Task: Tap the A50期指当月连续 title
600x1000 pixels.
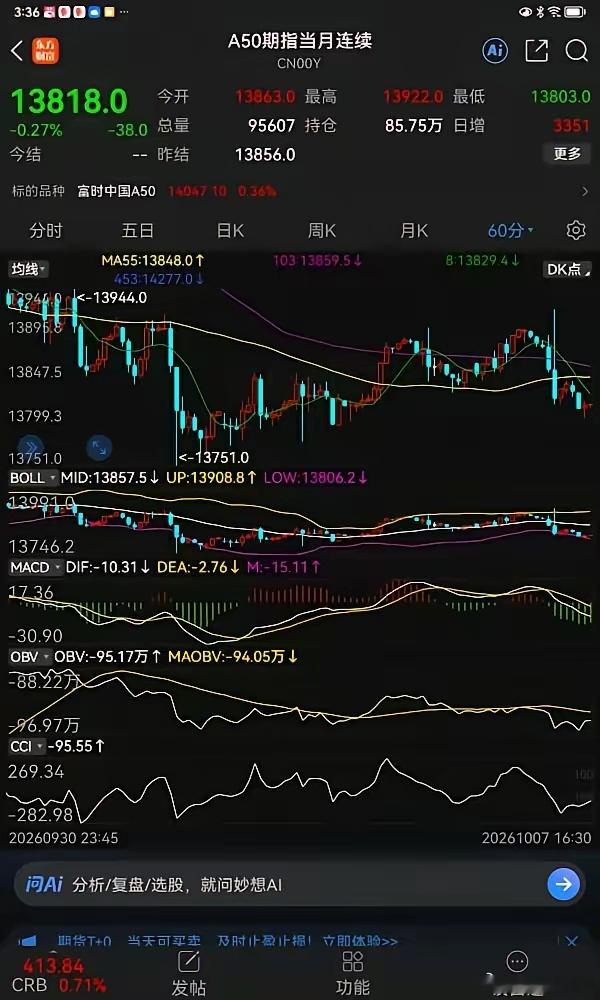Action: [x=300, y=41]
